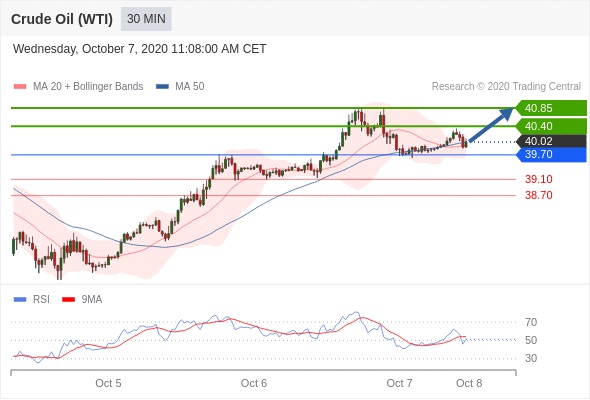Click the blue upward forecast arrow
Image resolution: width=590 pixels, height=400 pixels.
491,125
